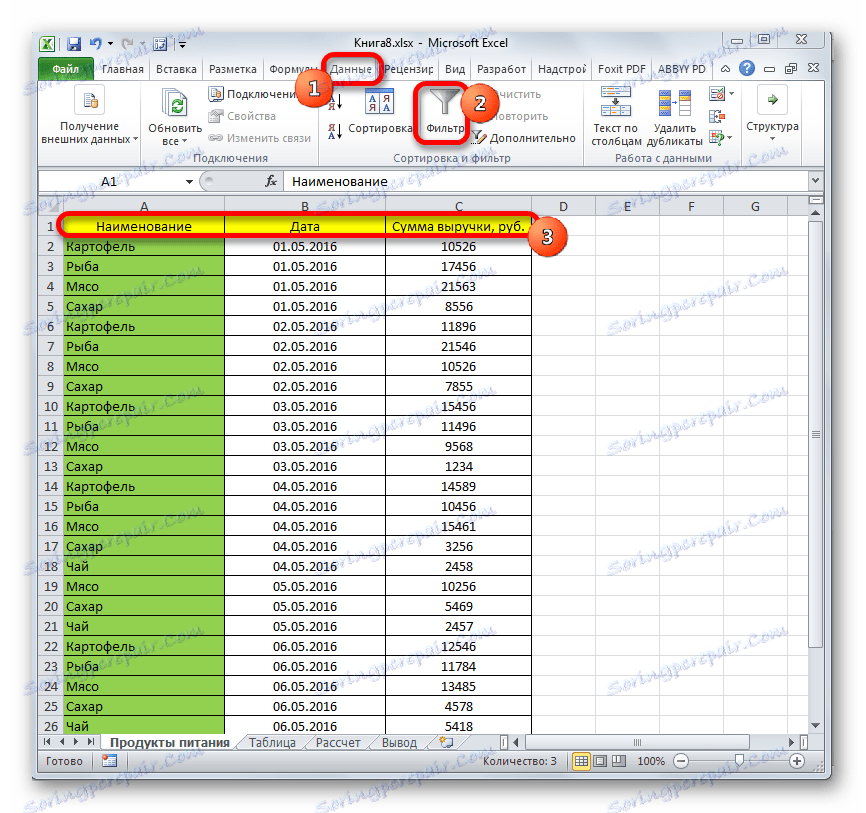Switch to Page Layout view in status bar
This screenshot has height=813, width=866.
coord(602,761)
